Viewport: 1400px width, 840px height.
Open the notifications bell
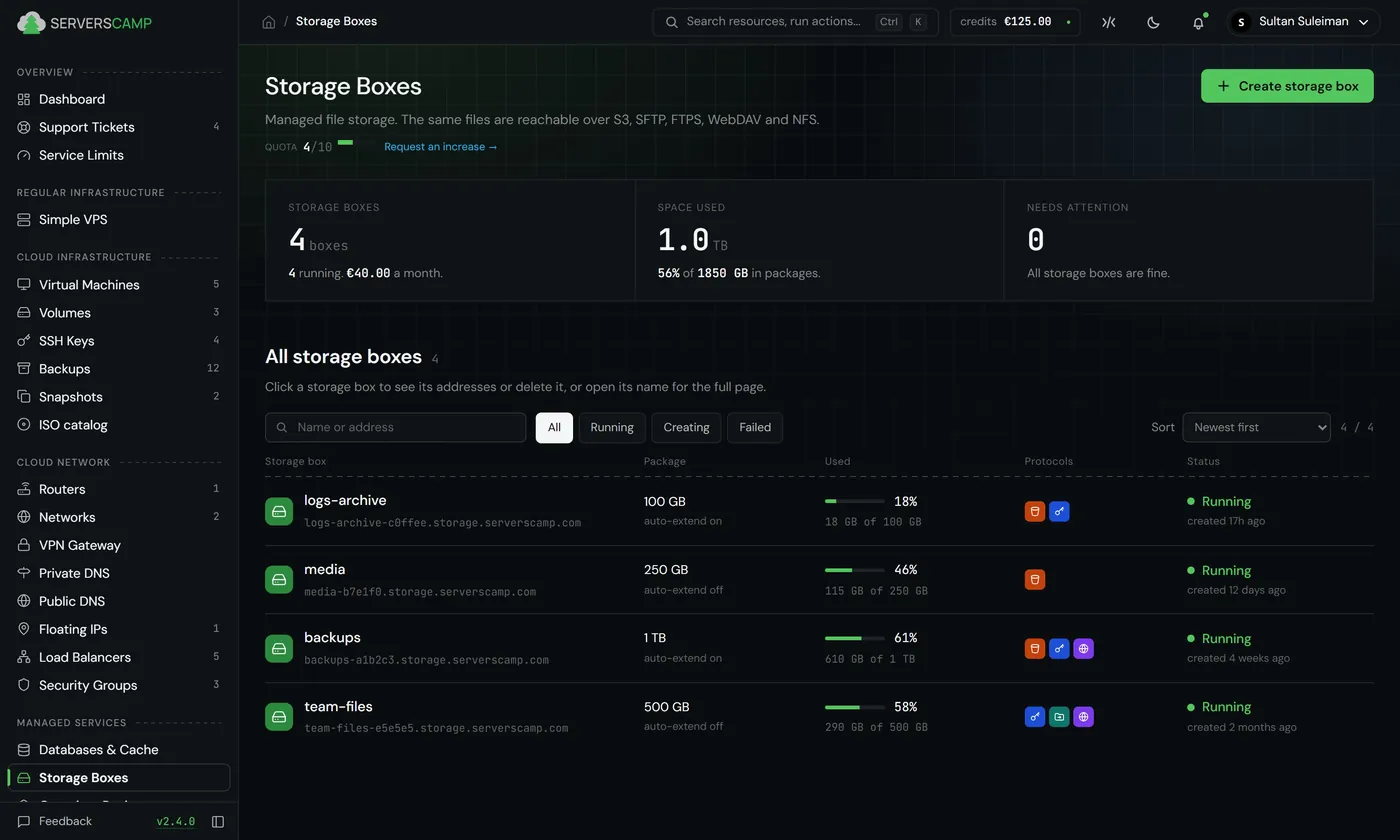coord(1198,22)
